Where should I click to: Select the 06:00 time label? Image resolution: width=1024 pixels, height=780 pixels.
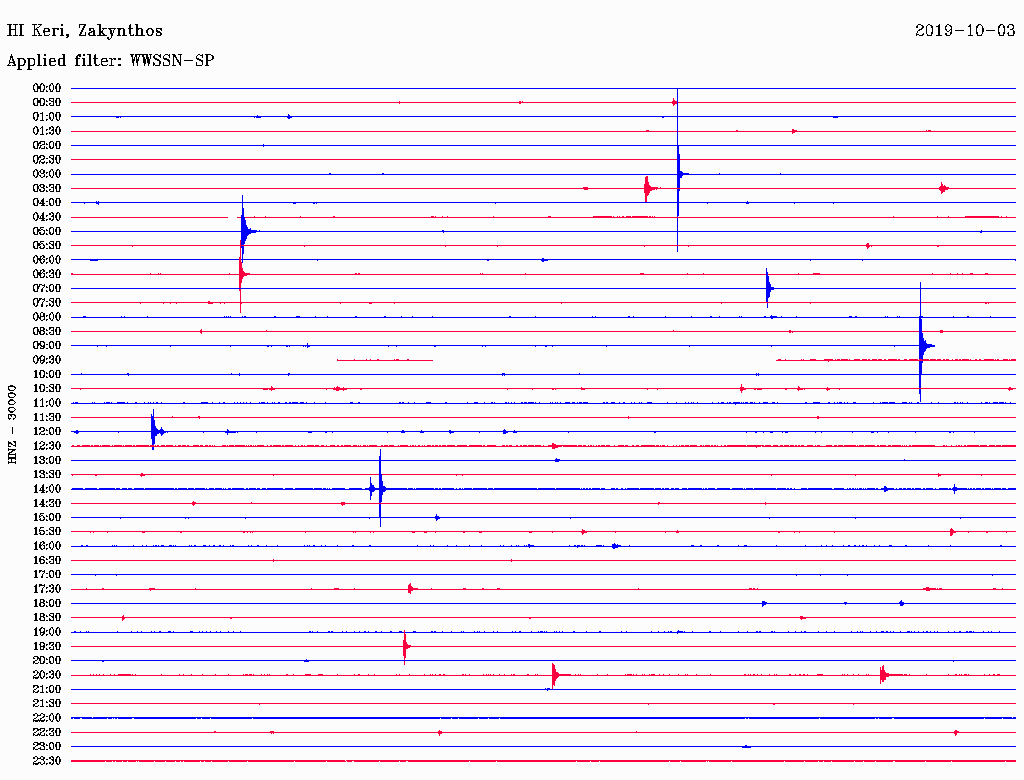point(46,260)
